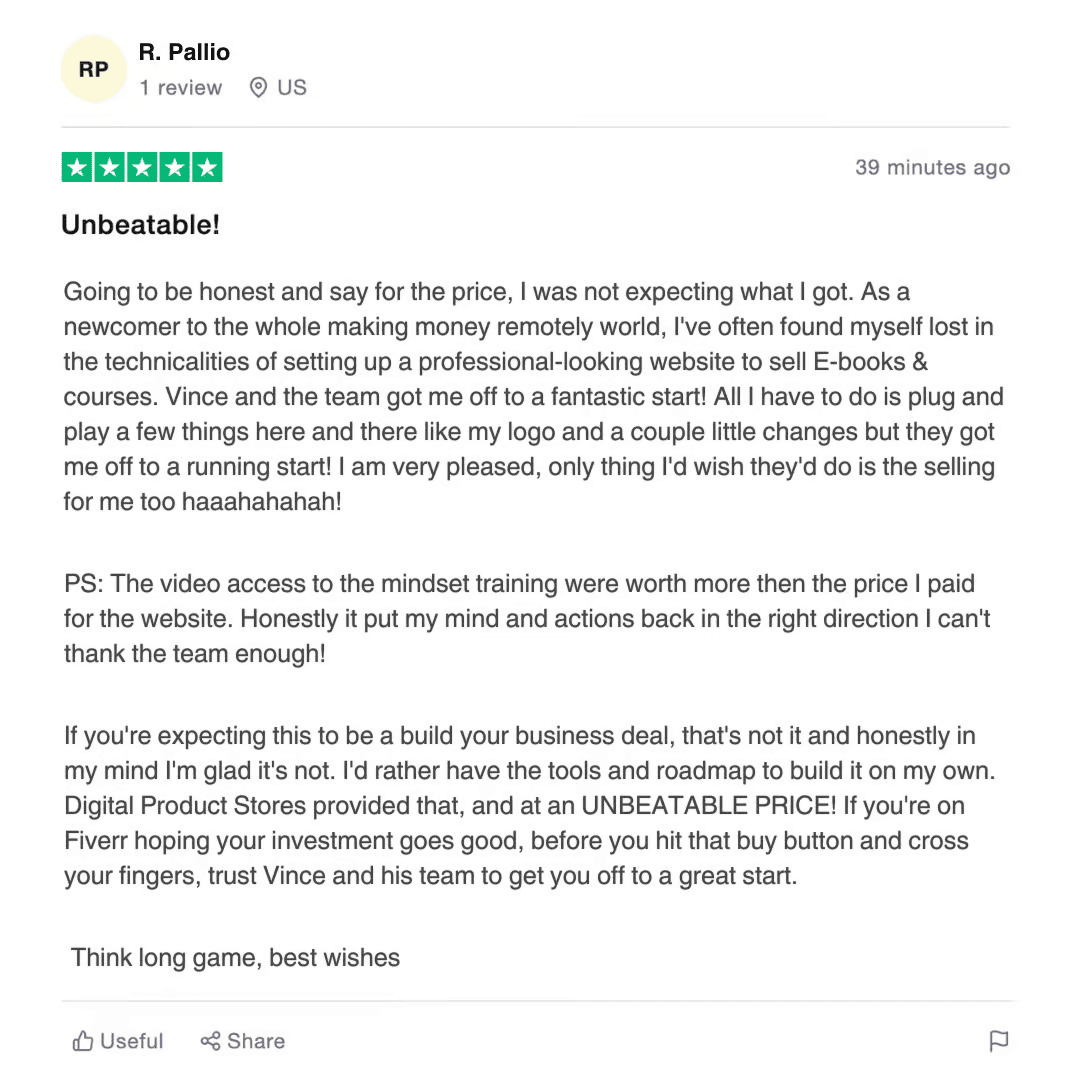Open the RP reviewer avatar
This screenshot has height=1080, width=1080.
pyautogui.click(x=93, y=69)
